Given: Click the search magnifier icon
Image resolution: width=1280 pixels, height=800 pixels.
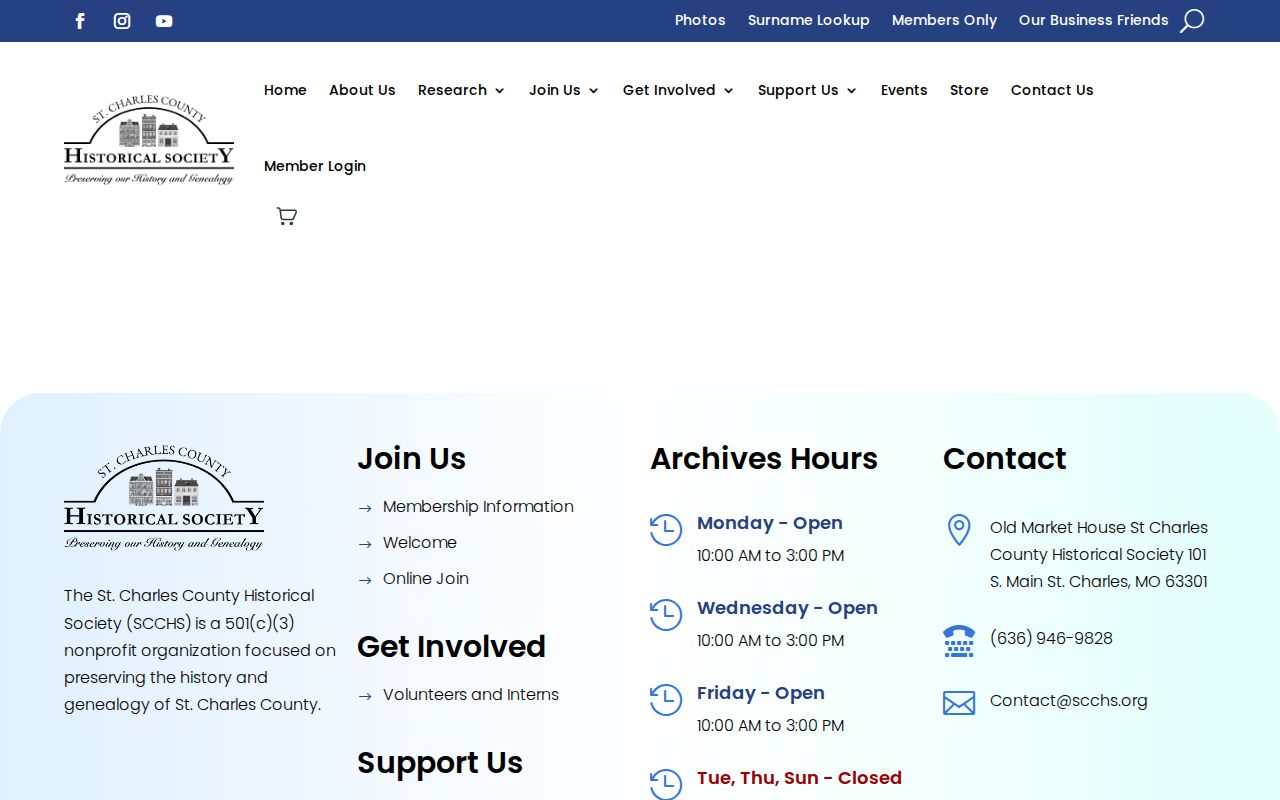Looking at the screenshot, I should [1191, 21].
